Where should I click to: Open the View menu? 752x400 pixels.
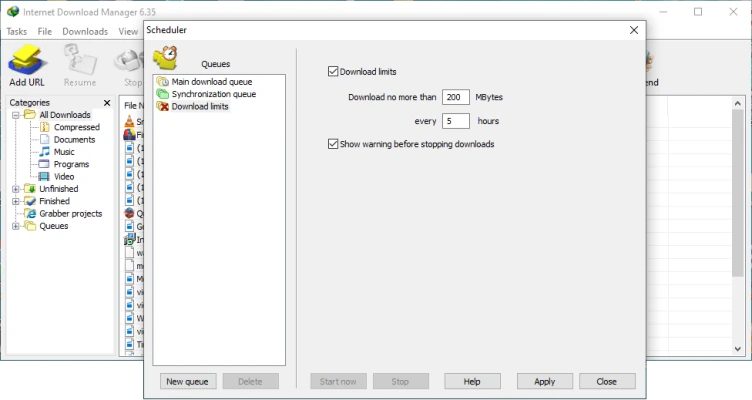tap(128, 32)
